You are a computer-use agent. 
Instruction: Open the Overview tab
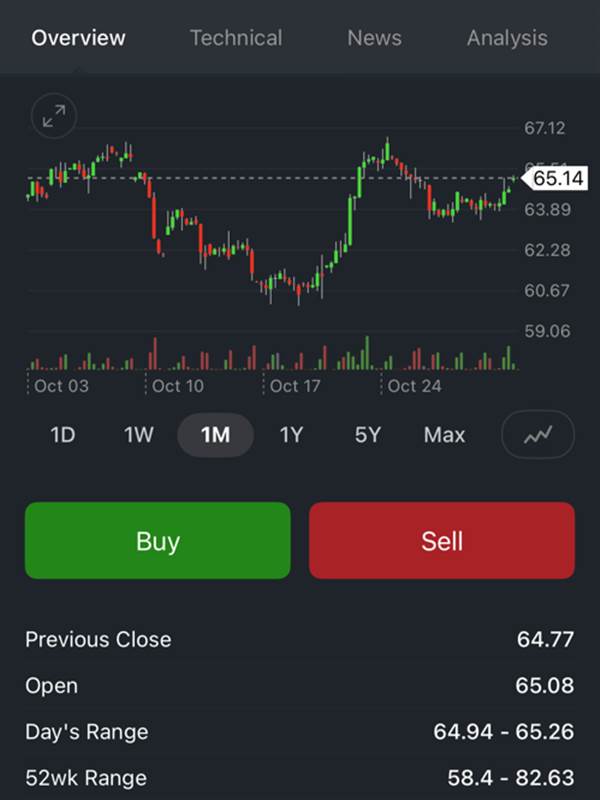click(79, 38)
